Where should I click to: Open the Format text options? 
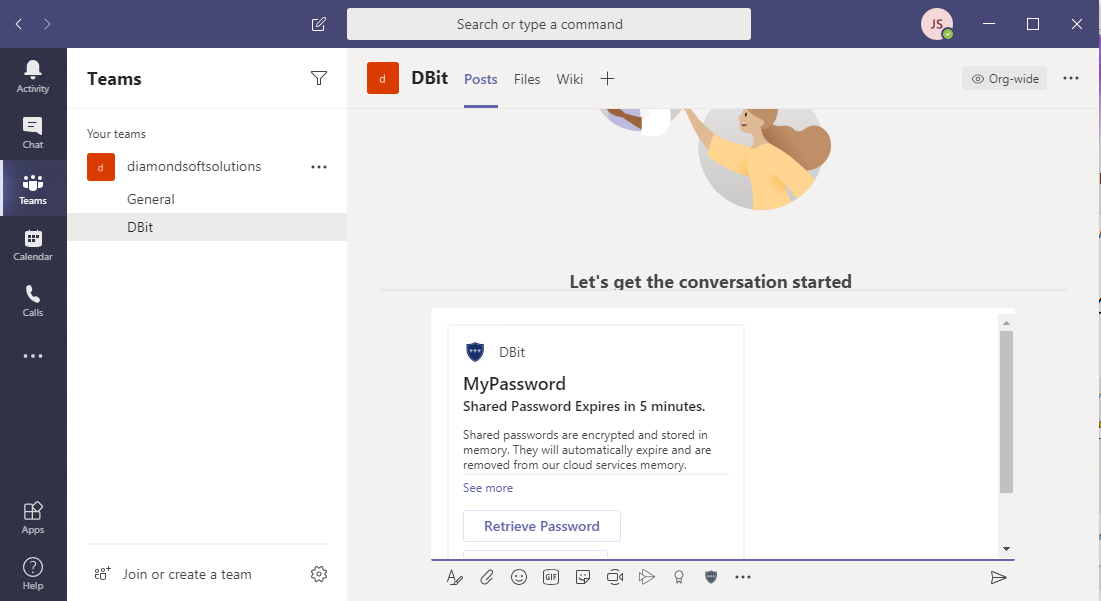point(454,577)
